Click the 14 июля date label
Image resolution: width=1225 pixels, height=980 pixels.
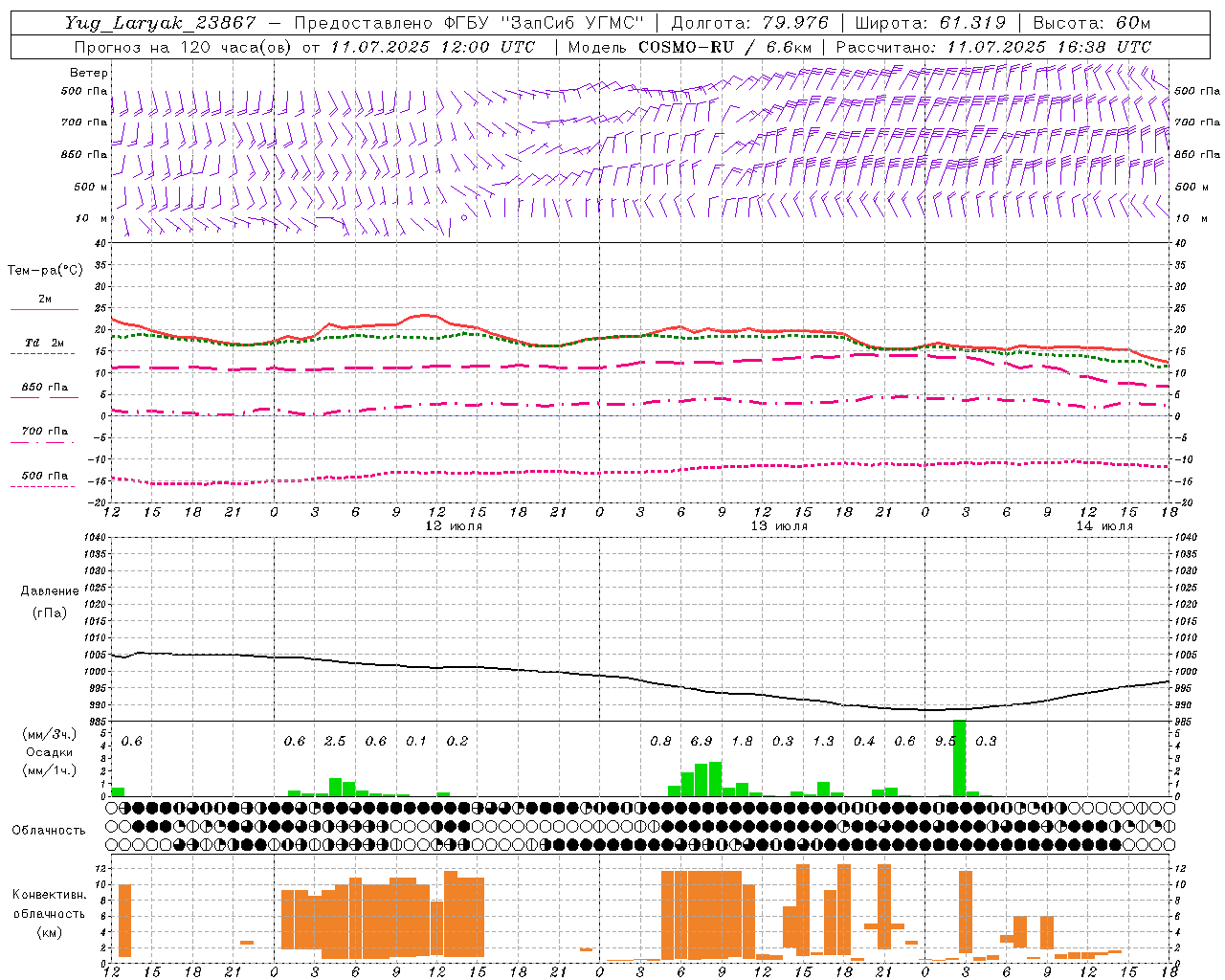coord(1104,526)
